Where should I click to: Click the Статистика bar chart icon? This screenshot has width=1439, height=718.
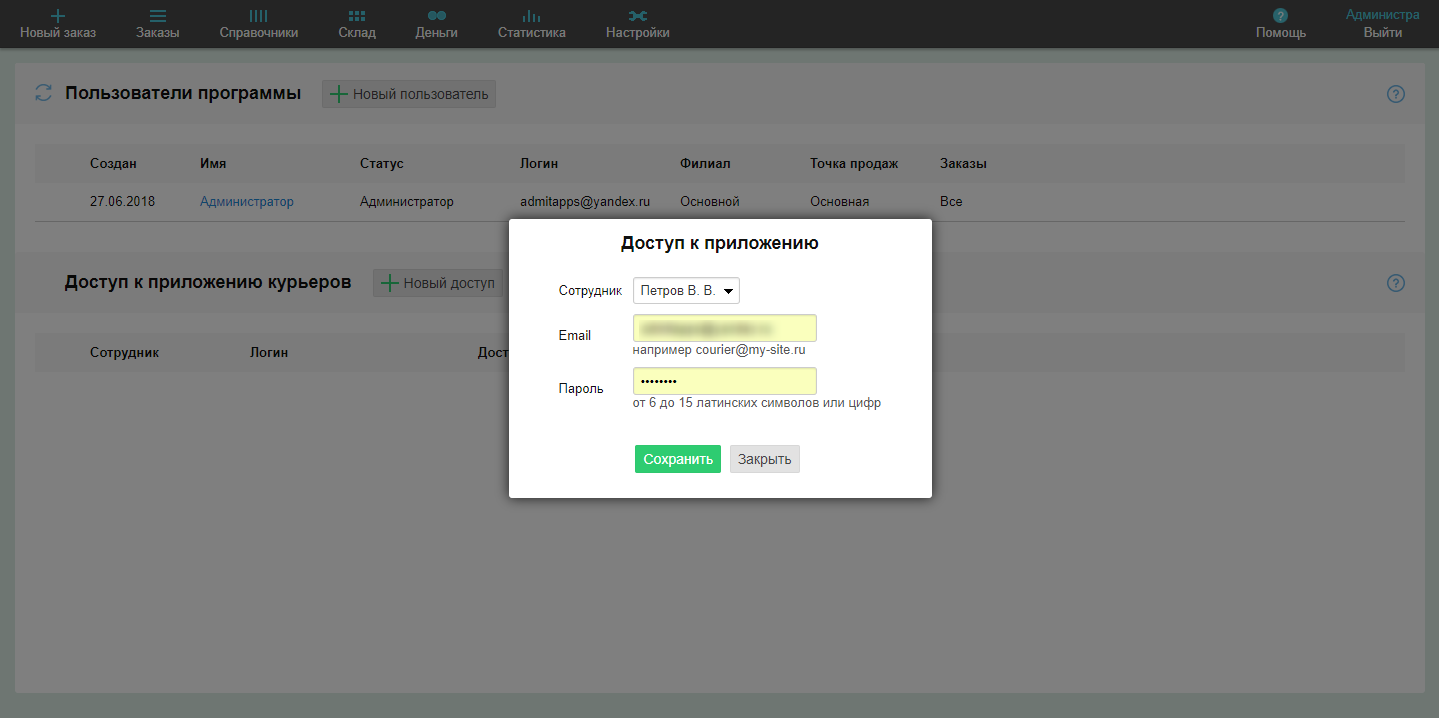530,14
